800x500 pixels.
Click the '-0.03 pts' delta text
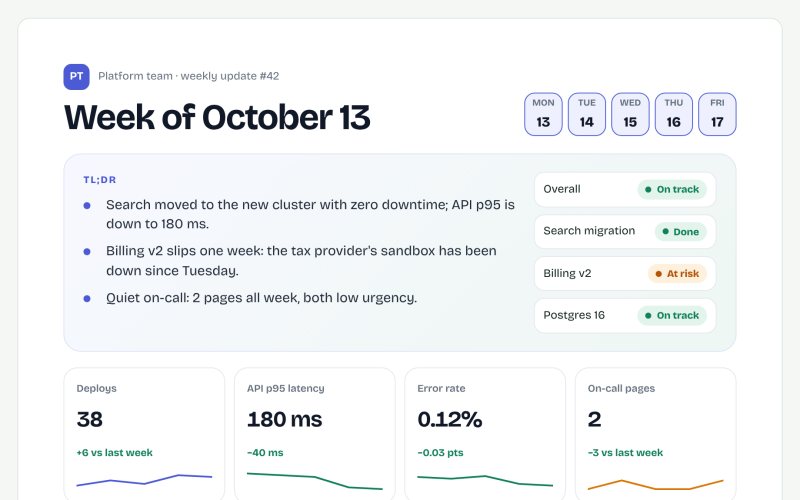pos(440,453)
